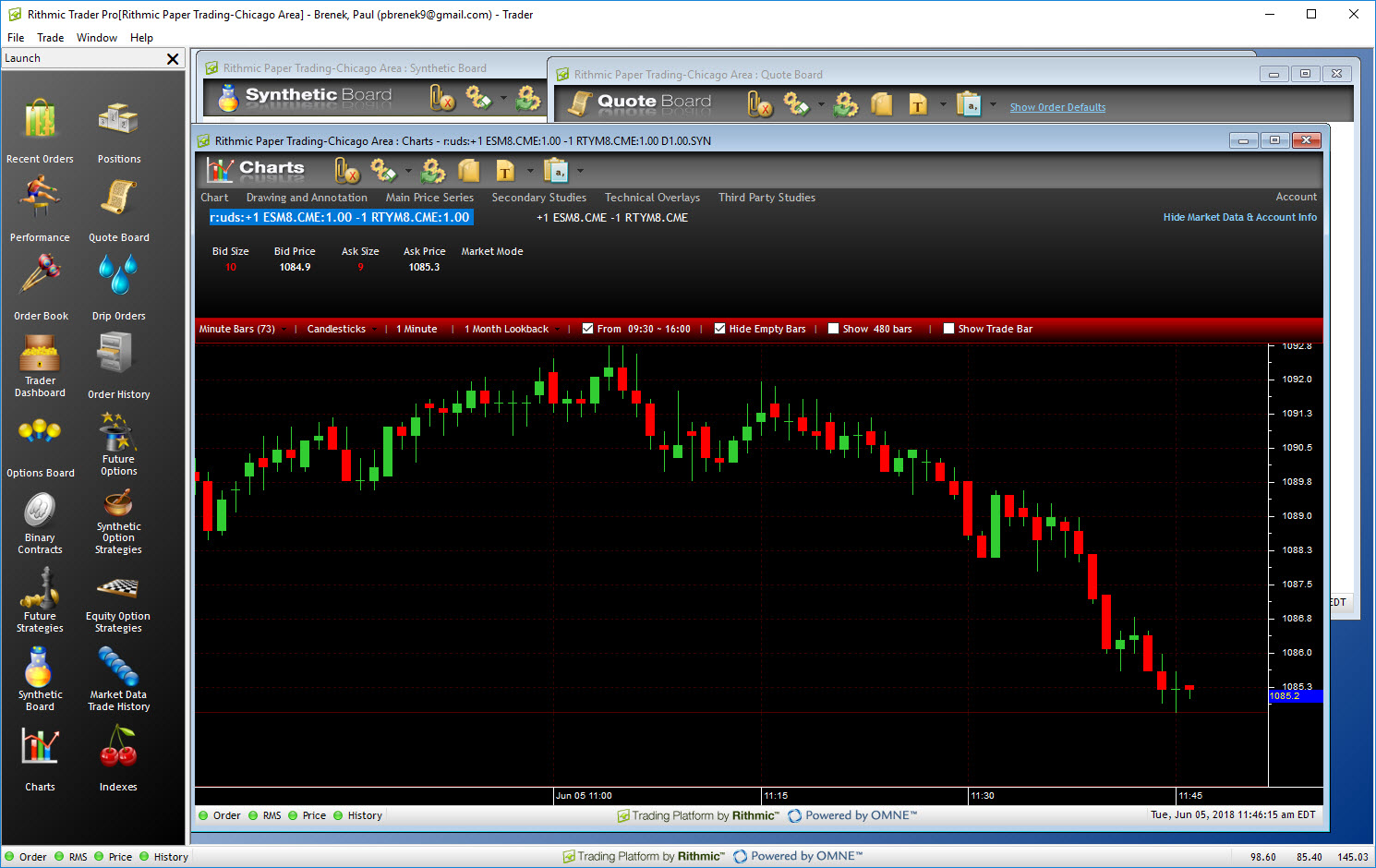Enable the Show 480 bars checkbox

pyautogui.click(x=833, y=329)
